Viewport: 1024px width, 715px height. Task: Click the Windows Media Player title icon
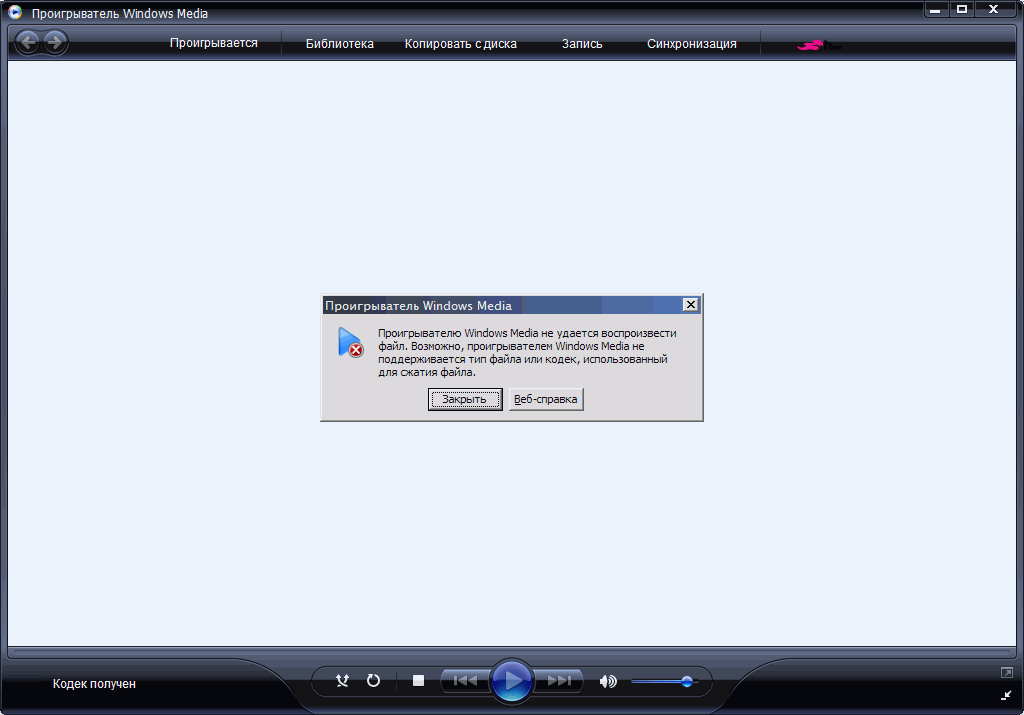tap(15, 12)
